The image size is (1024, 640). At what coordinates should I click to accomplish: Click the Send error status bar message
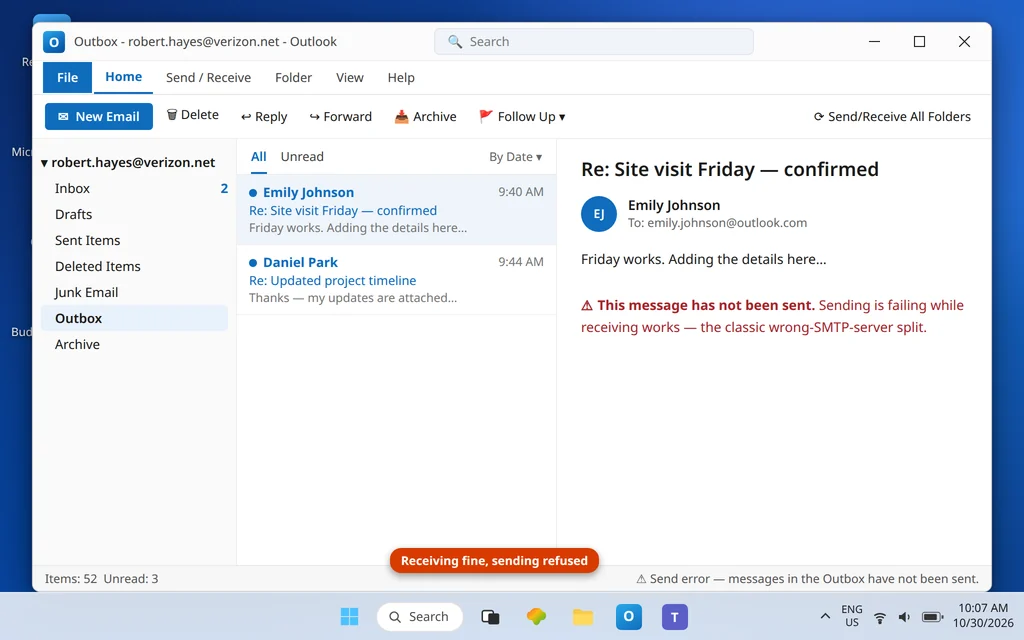[x=807, y=579]
